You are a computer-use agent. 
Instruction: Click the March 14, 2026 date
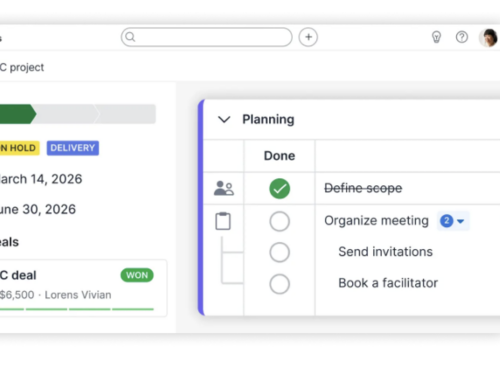[41, 179]
